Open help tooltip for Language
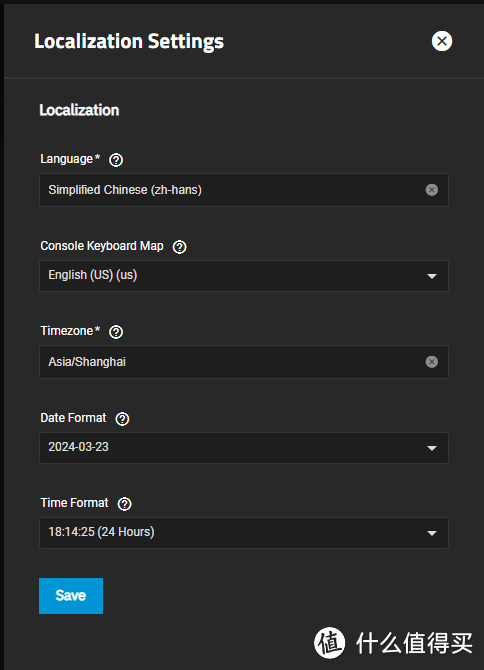 (x=116, y=160)
